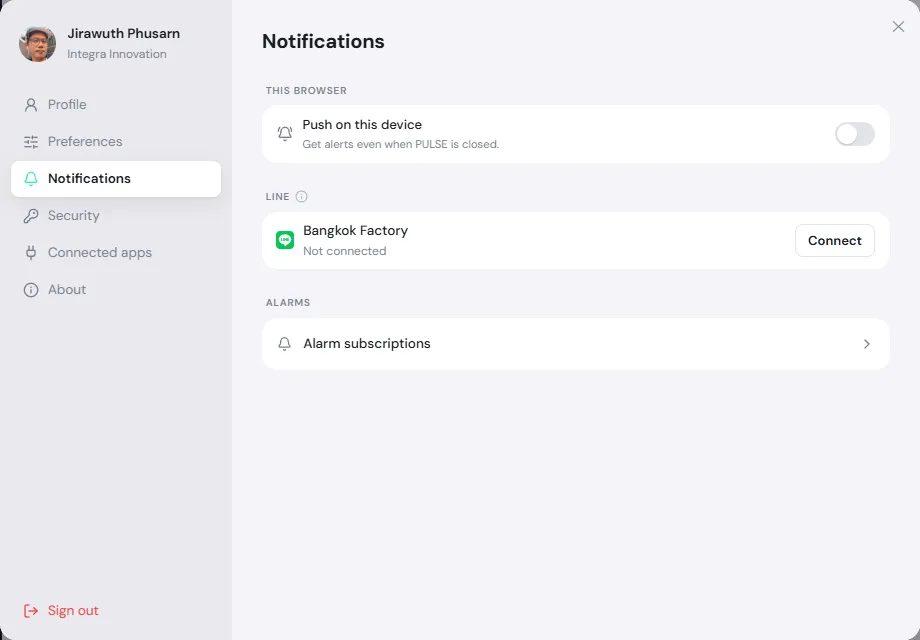Click the green LINE app logo
The image size is (920, 640).
pyautogui.click(x=285, y=240)
